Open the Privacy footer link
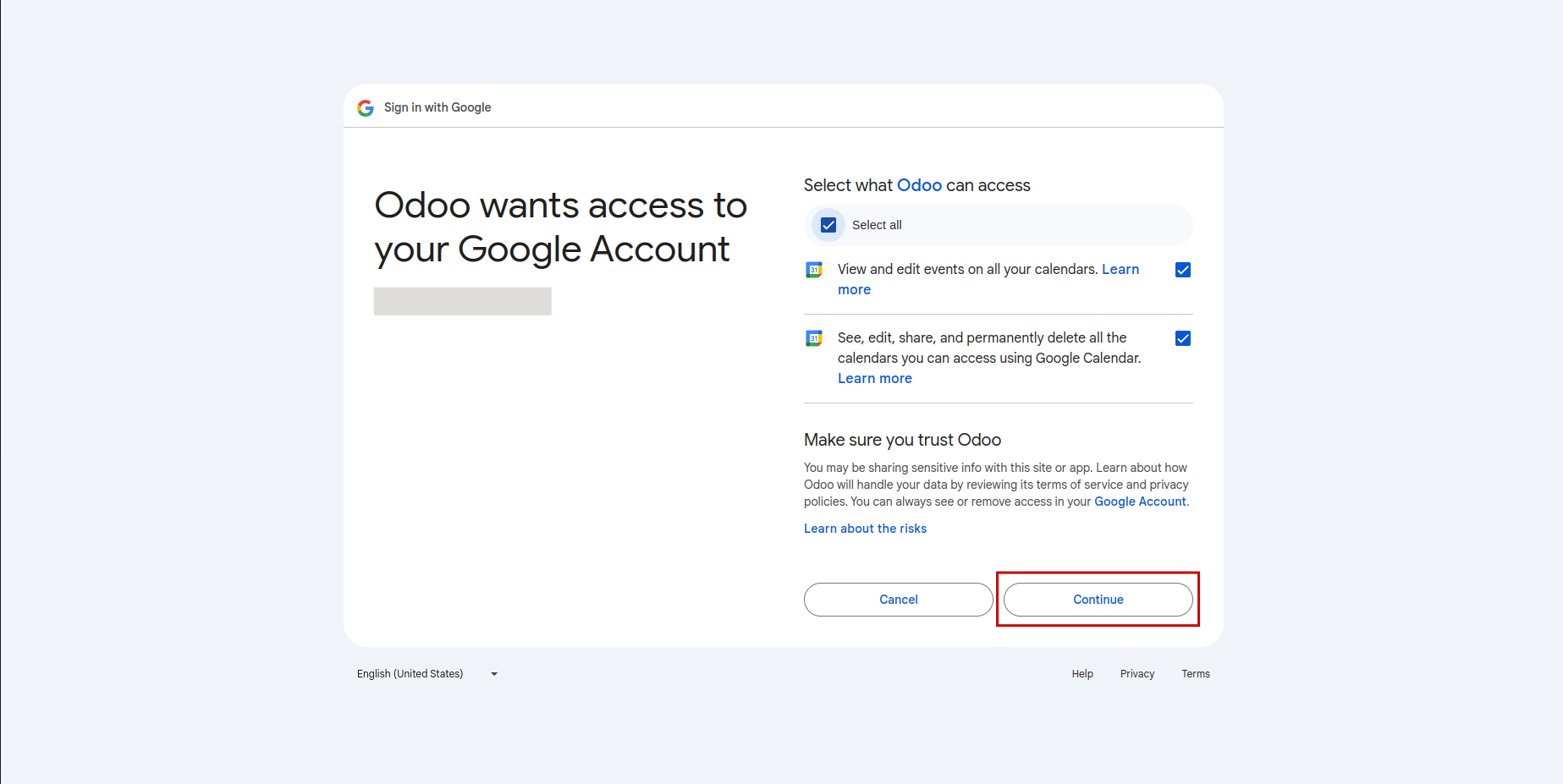 point(1136,674)
